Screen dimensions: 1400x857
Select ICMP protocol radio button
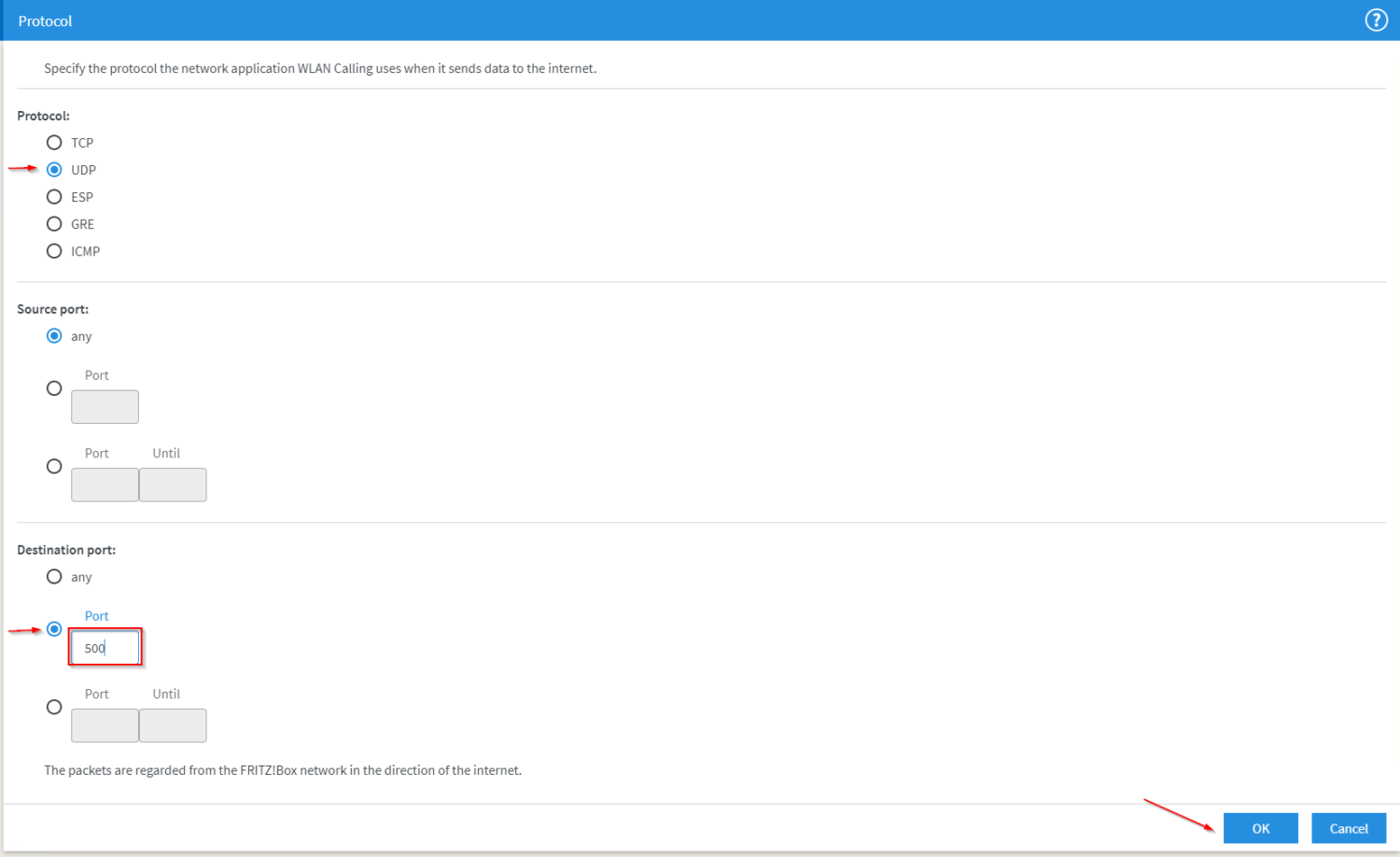[x=54, y=251]
